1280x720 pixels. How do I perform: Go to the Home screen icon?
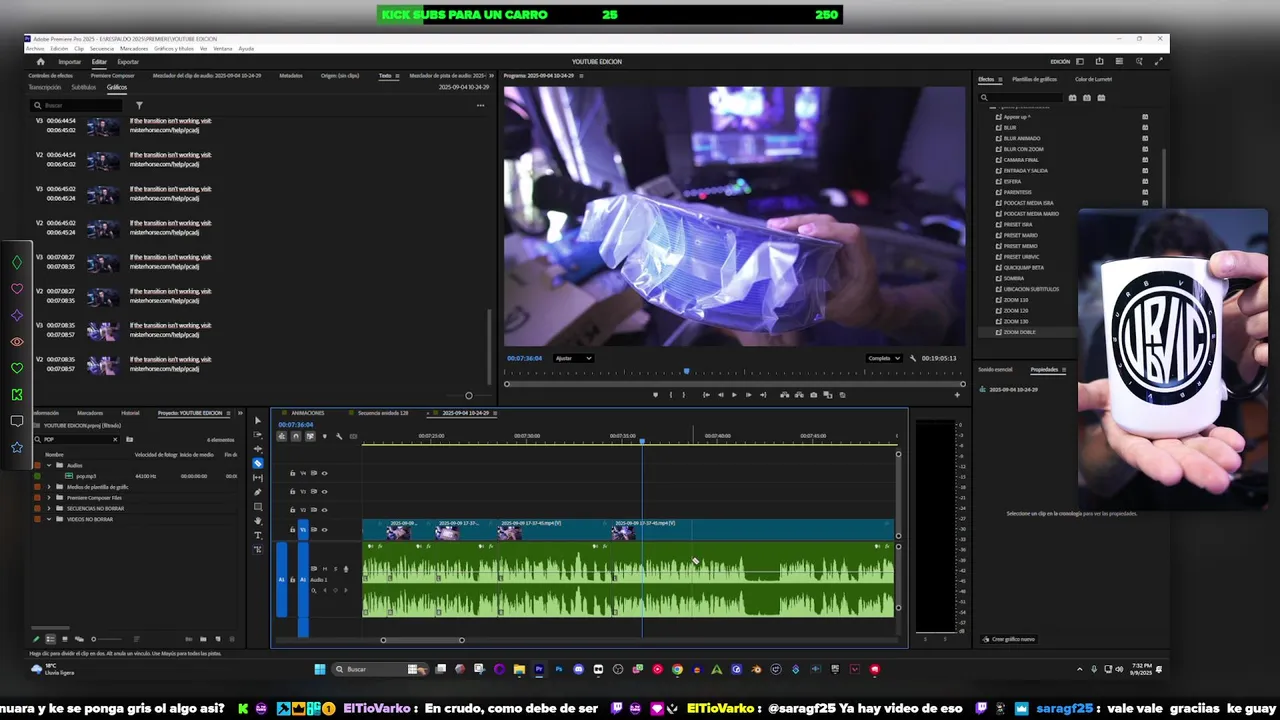tap(40, 61)
